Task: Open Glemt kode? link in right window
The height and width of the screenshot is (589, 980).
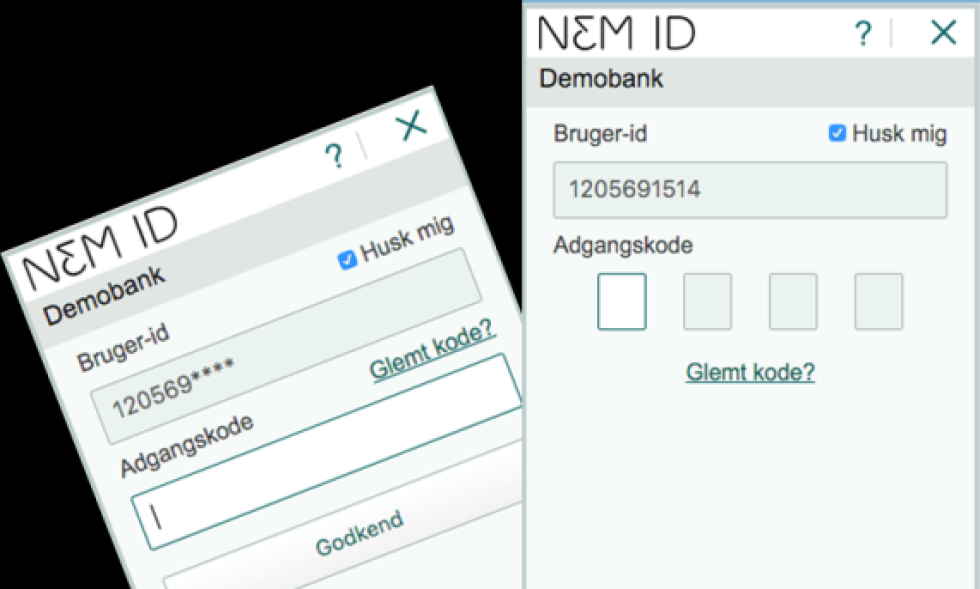Action: pos(750,372)
